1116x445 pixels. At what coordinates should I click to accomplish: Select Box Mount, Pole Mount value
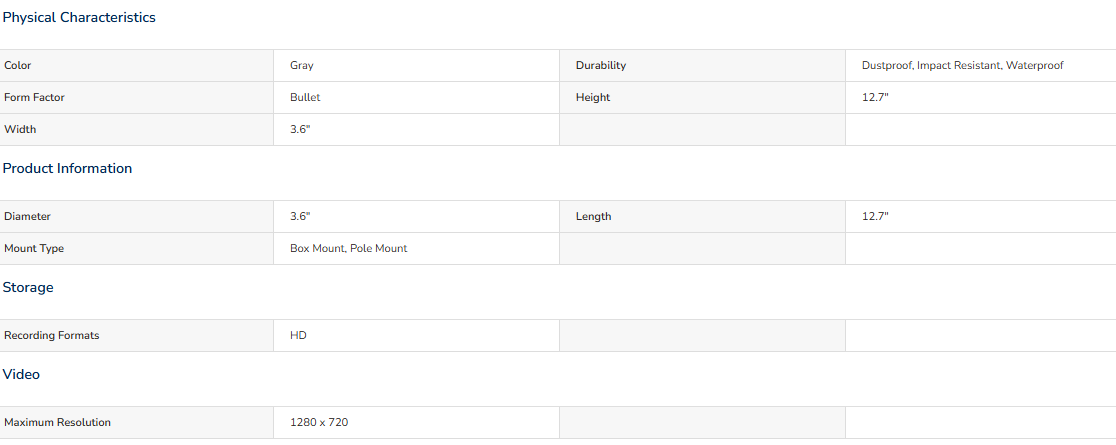pos(349,248)
